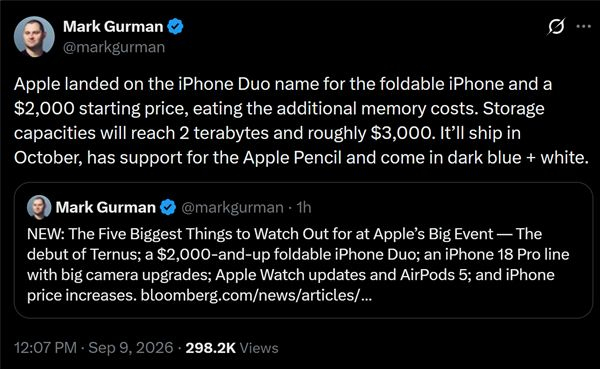
Task: Click the main tweet's opening line about iPhone Duo name
Action: [x=283, y=84]
